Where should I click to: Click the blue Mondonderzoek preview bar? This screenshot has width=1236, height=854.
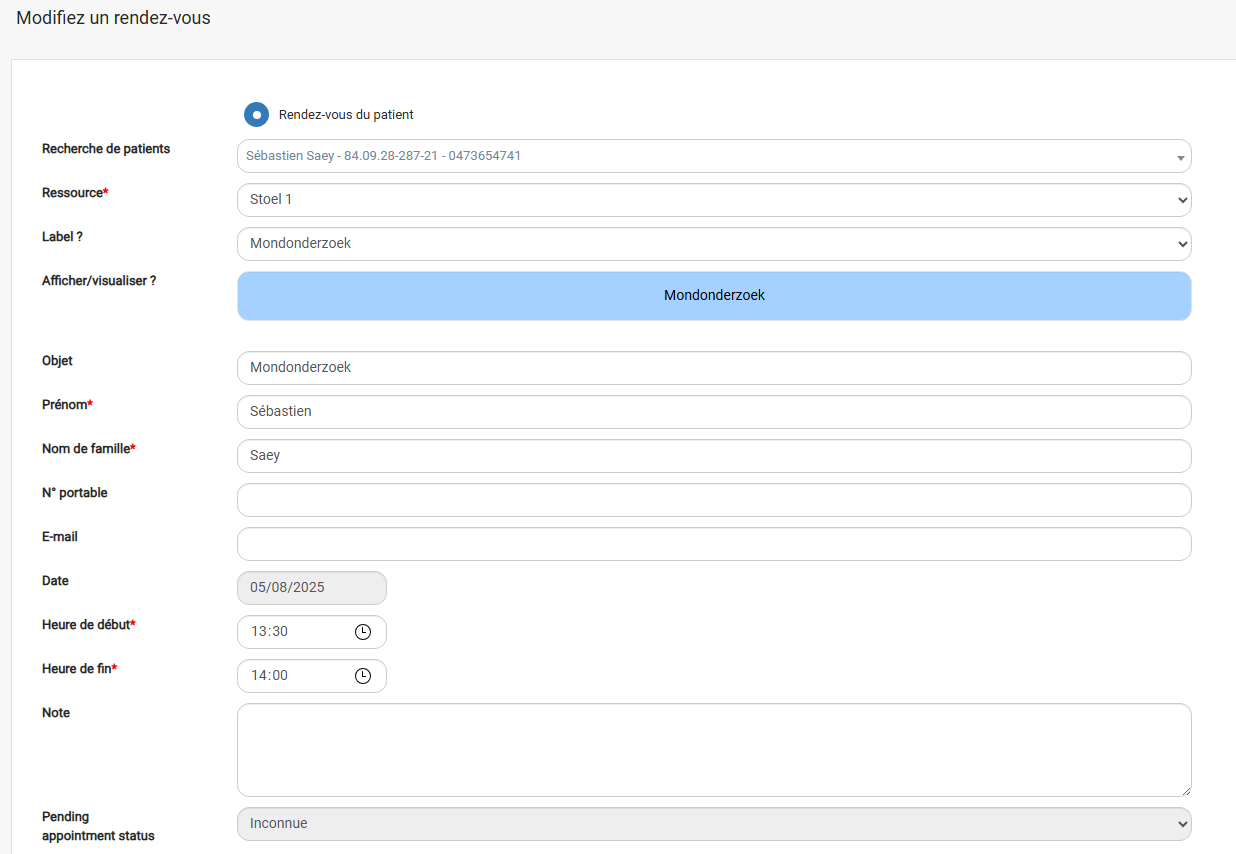click(714, 296)
